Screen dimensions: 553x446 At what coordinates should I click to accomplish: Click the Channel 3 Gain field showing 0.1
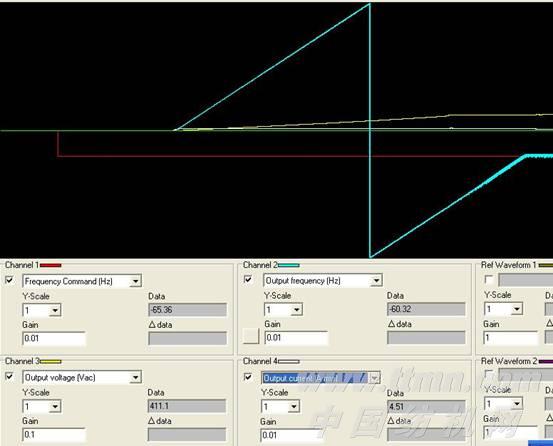(54, 435)
